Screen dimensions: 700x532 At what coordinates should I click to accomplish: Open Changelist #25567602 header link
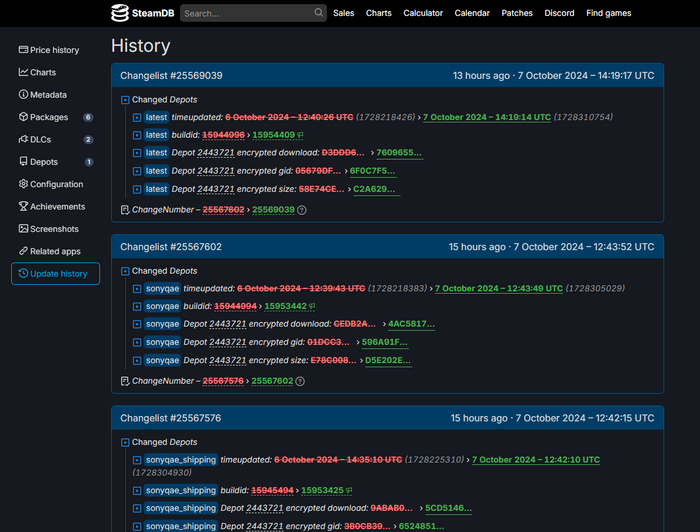(x=171, y=247)
